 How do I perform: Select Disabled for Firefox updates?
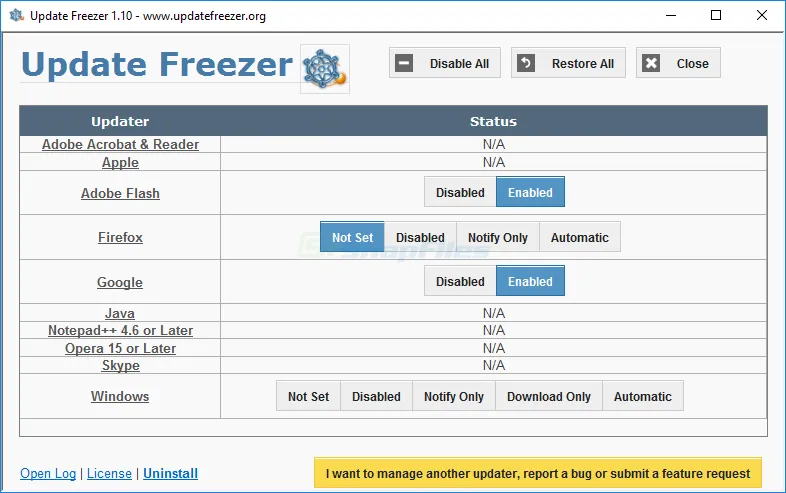coord(420,237)
